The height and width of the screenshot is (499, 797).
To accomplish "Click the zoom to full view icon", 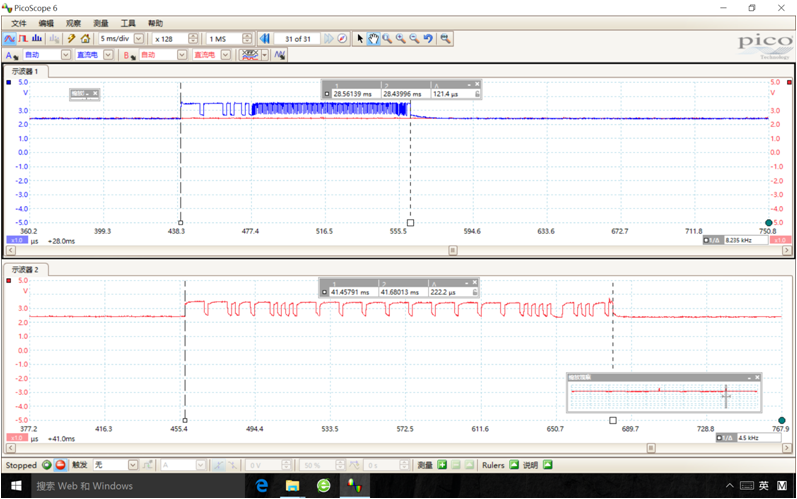I will tap(445, 39).
